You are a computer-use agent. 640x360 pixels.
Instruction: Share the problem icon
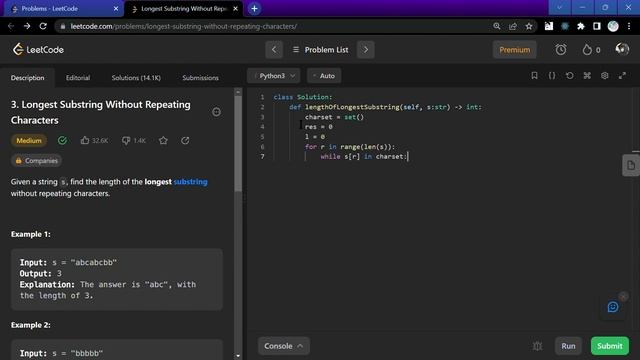185,140
